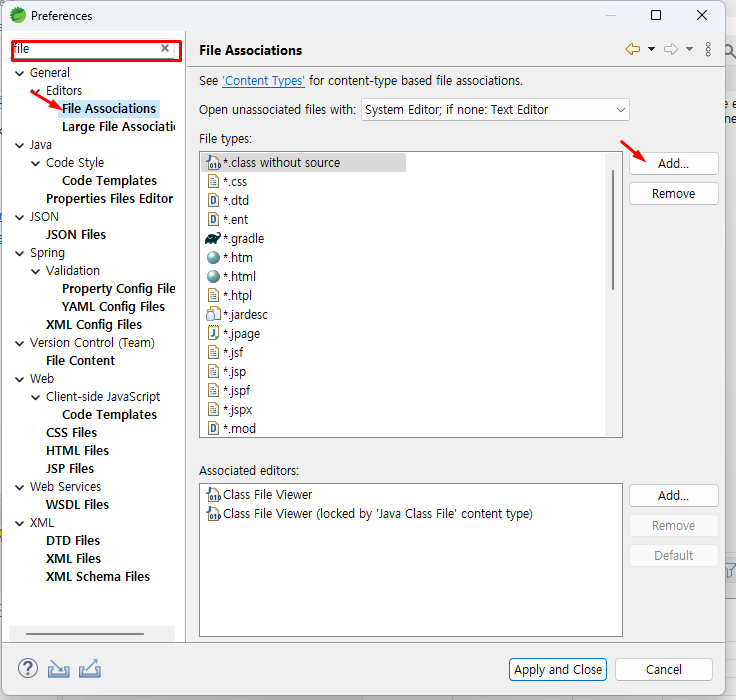Select File Content tree item
The width and height of the screenshot is (736, 700).
pos(80,361)
